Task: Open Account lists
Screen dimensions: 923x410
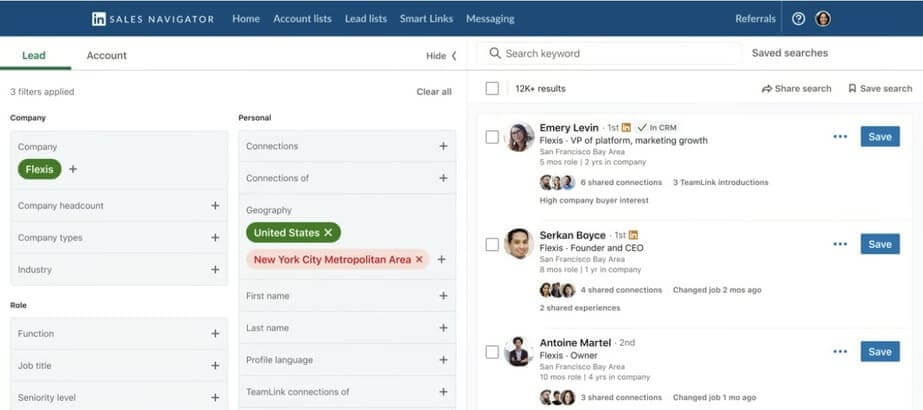Action: pyautogui.click(x=303, y=19)
